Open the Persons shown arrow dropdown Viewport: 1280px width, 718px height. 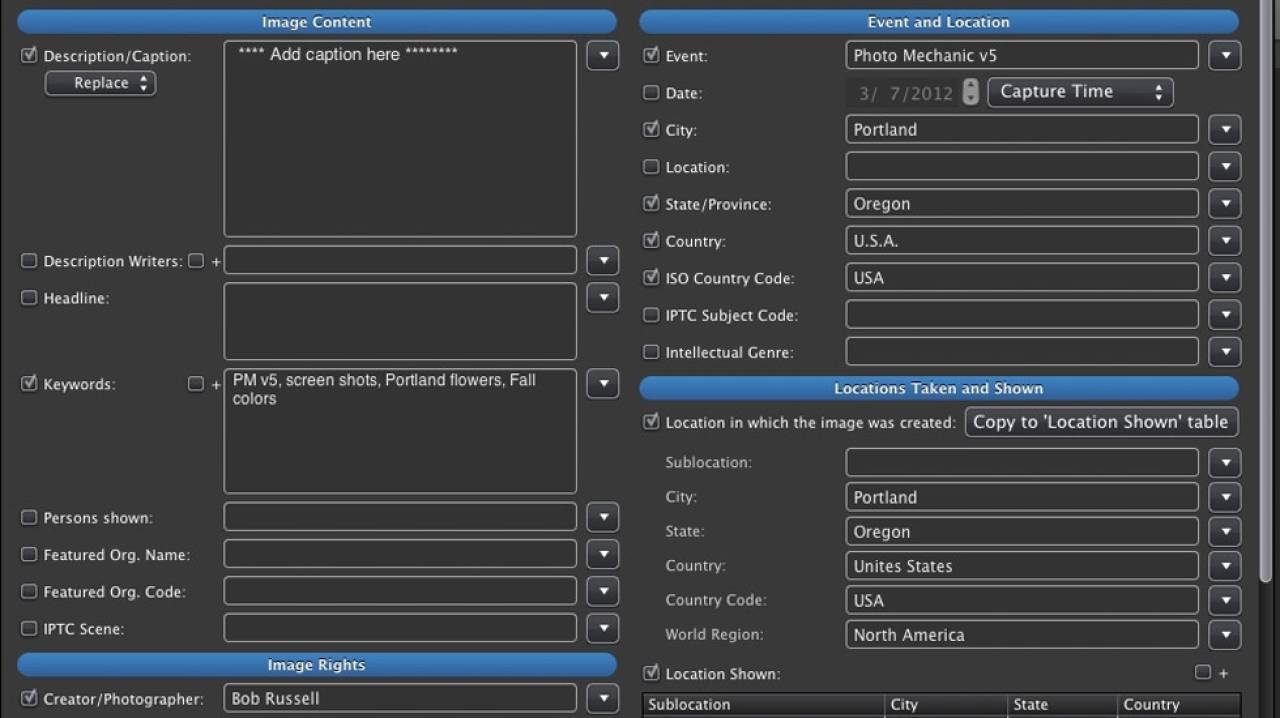(x=602, y=518)
